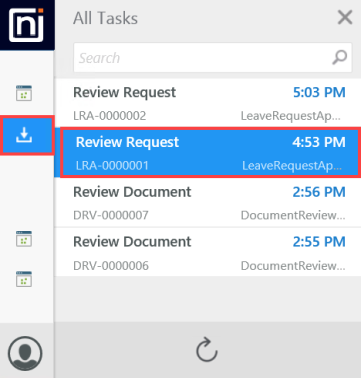
Task: Click the DRV-0000006 identifier
Action: tap(111, 265)
